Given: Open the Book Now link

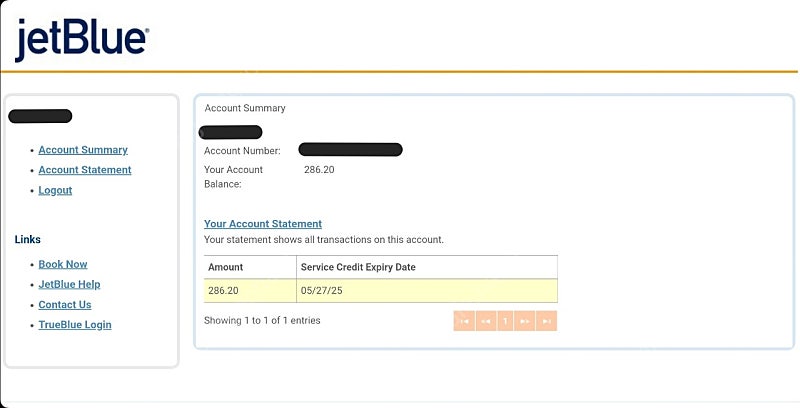Looking at the screenshot, I should click(x=63, y=264).
